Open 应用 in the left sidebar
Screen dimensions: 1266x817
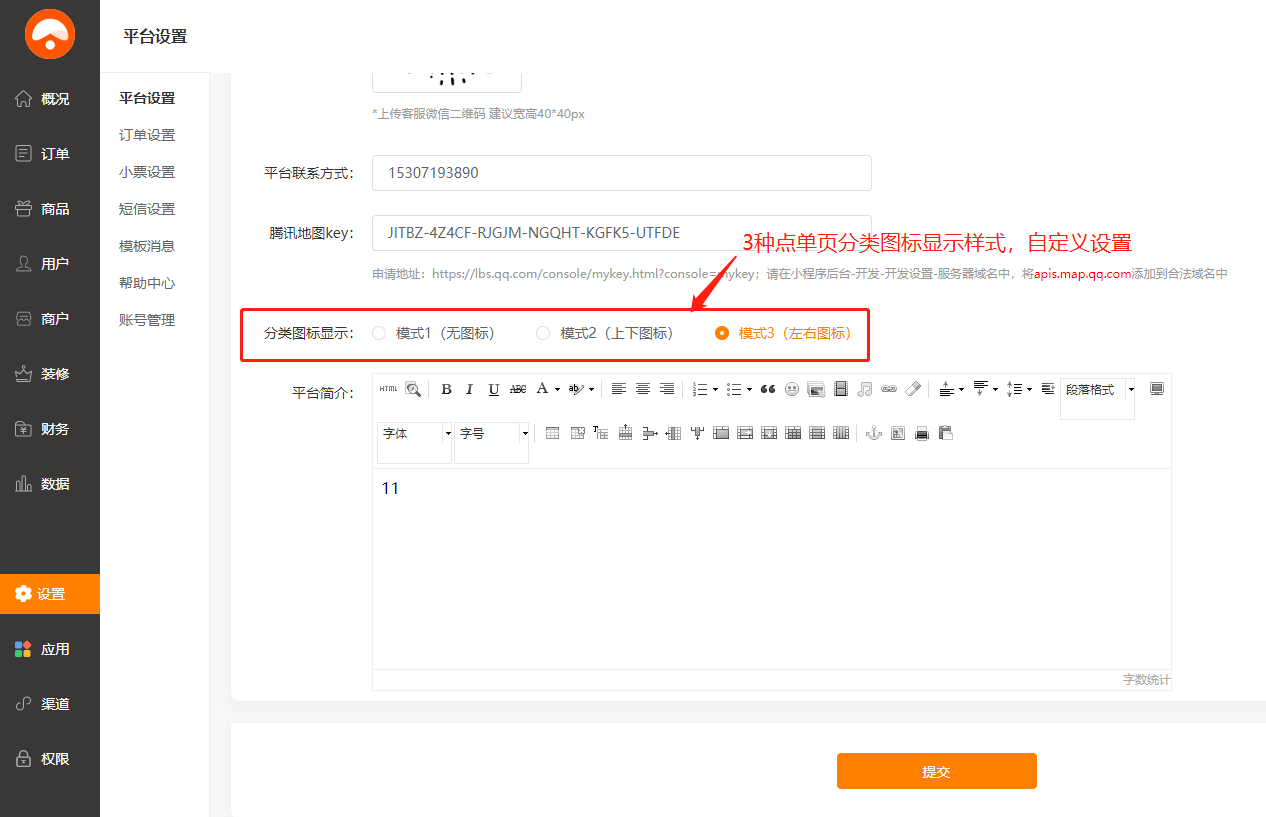point(50,649)
